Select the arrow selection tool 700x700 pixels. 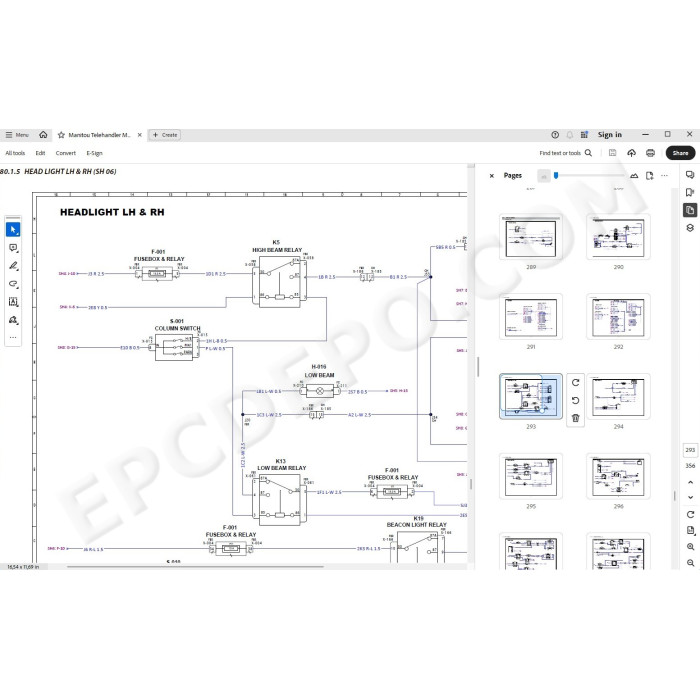click(x=13, y=229)
